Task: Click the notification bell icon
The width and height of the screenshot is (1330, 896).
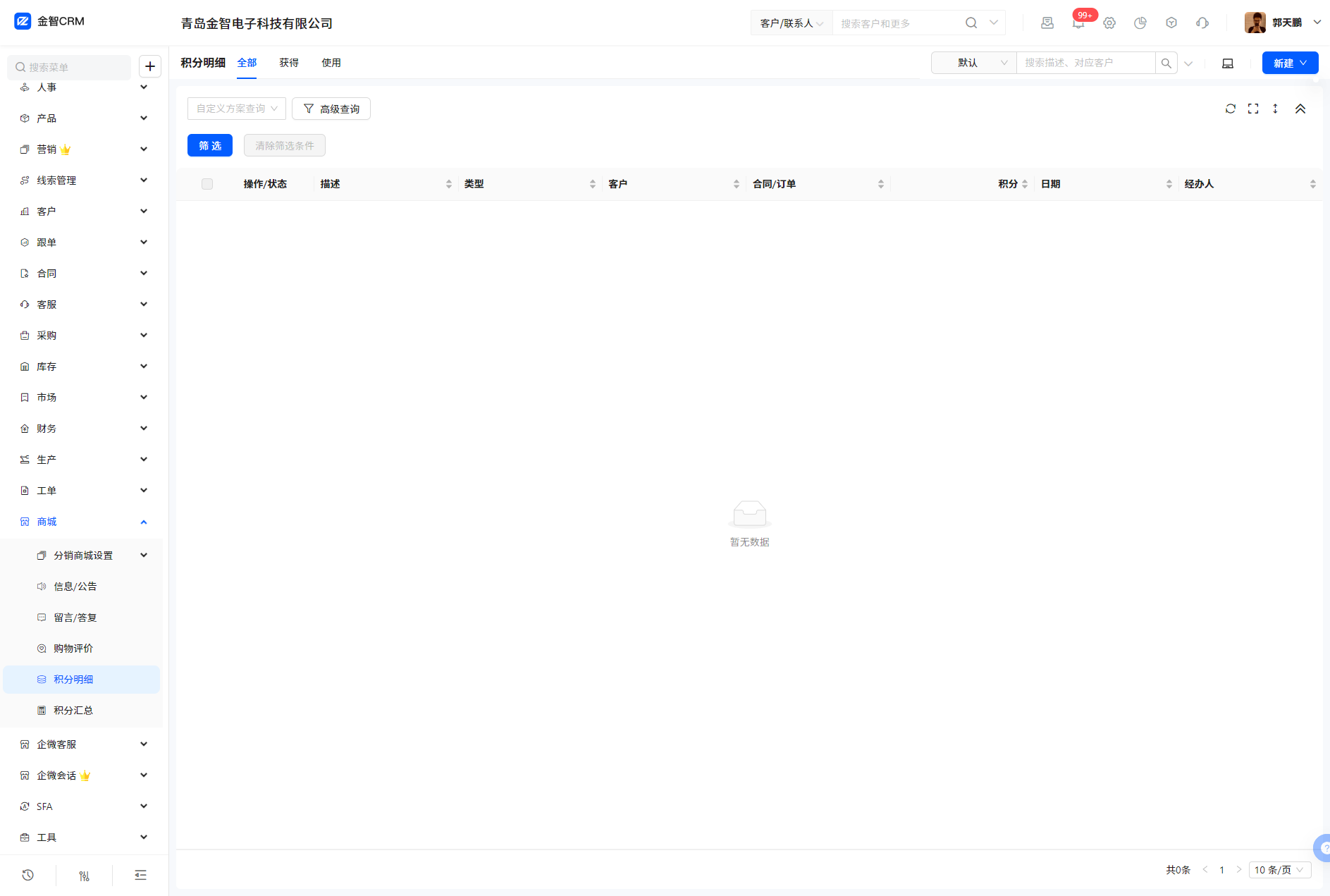Action: pos(1078,23)
